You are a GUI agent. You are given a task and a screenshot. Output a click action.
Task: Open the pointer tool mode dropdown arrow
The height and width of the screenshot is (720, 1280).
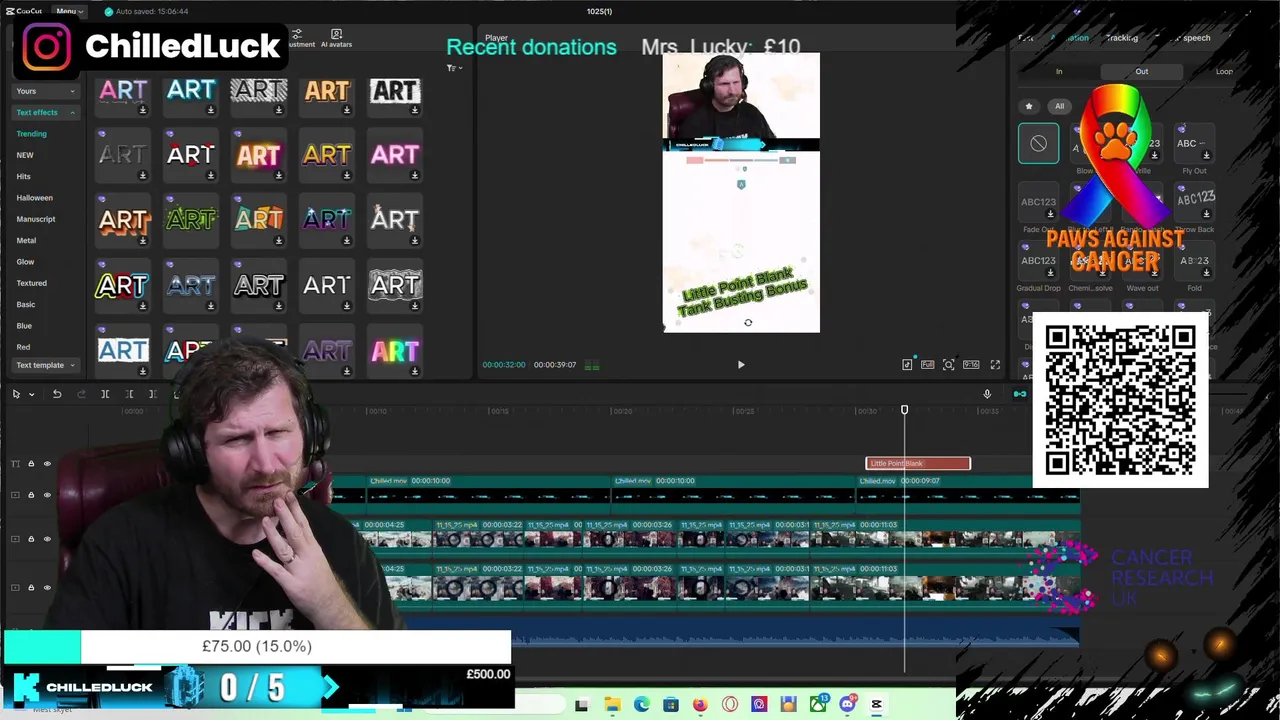click(x=32, y=394)
